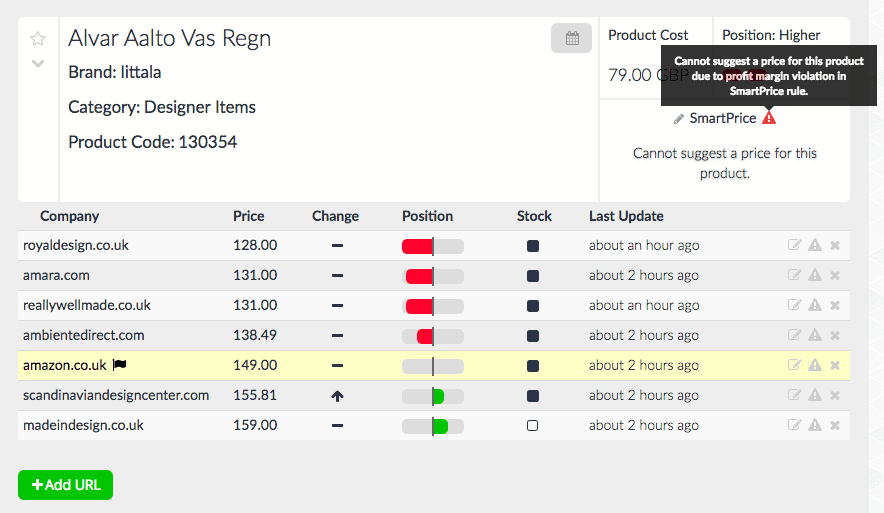Open the scandinaviandesigncenter.com company link
Viewport: 884px width, 513px height.
click(116, 395)
